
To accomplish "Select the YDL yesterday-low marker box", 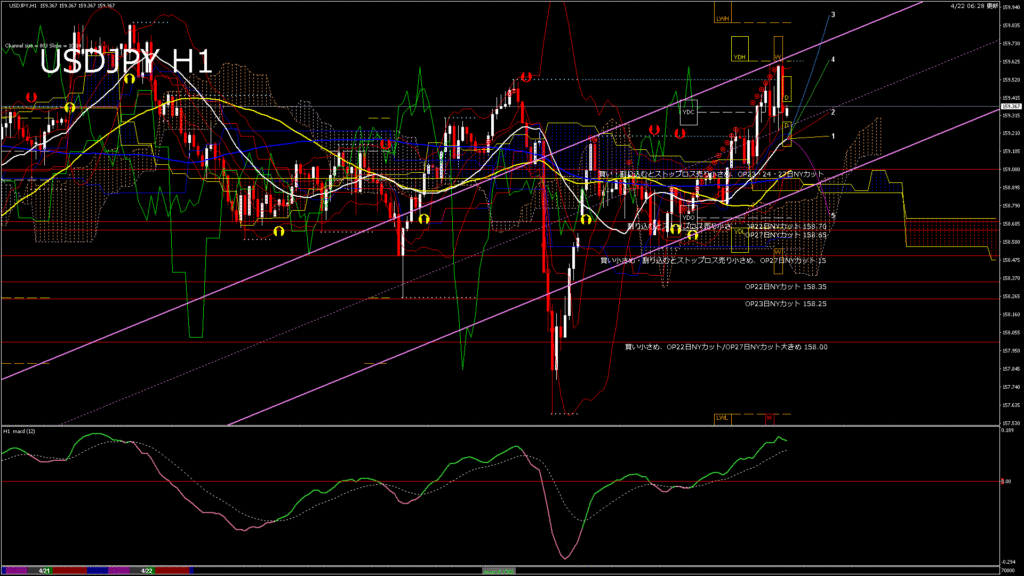I will pos(740,231).
